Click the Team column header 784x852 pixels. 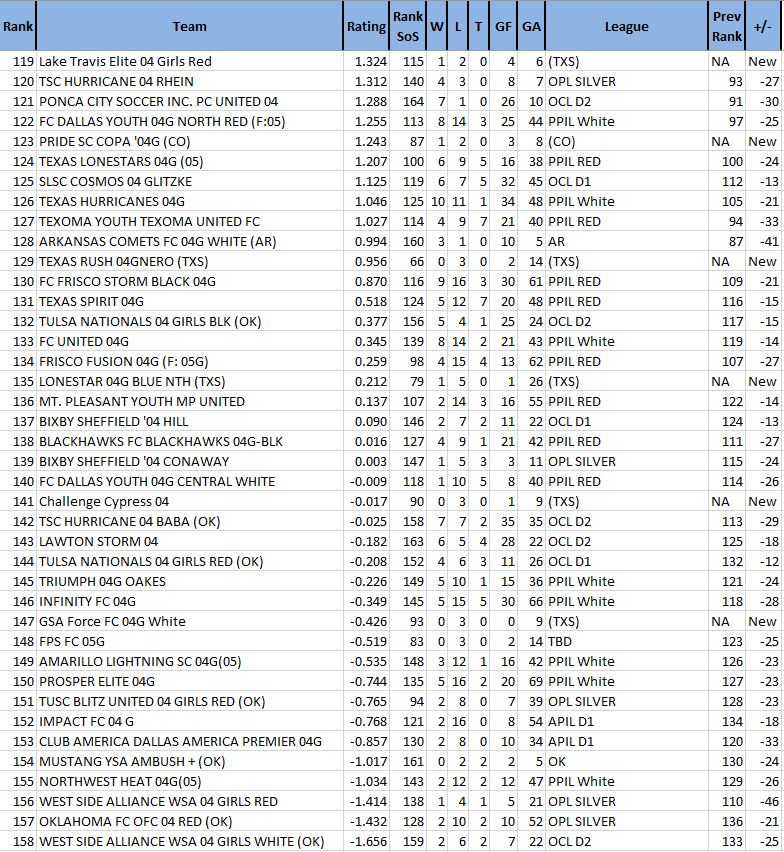click(190, 26)
